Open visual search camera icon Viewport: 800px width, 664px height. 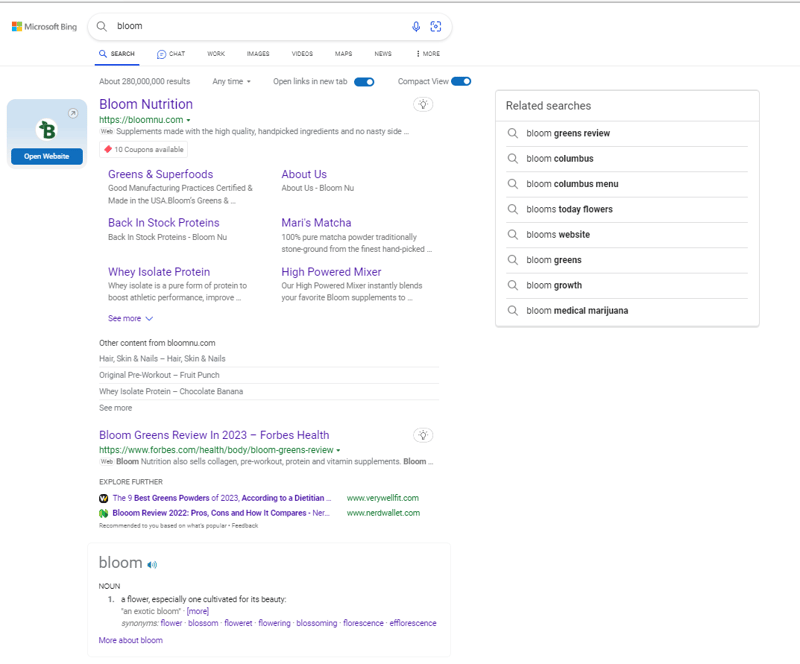[436, 27]
